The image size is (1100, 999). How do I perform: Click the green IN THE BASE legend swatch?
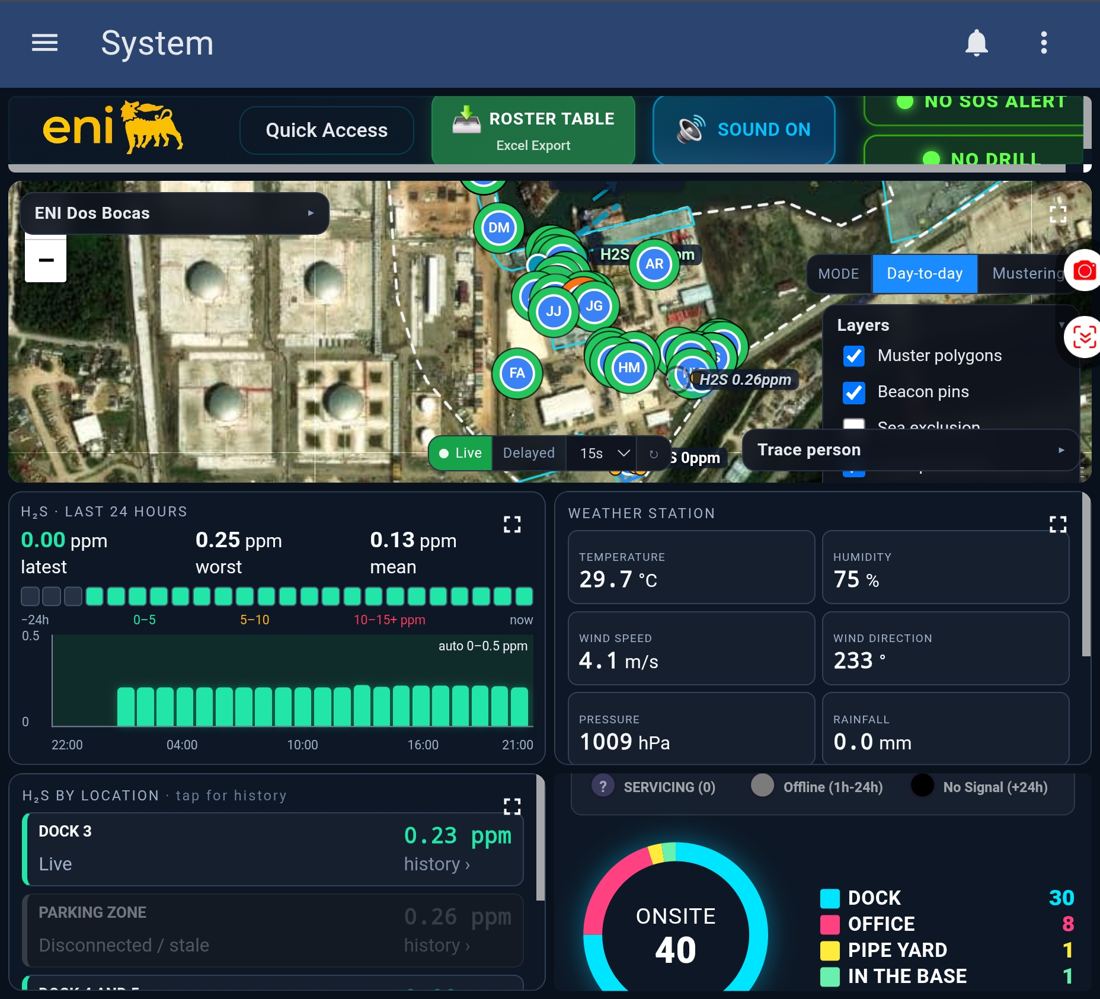tap(830, 977)
